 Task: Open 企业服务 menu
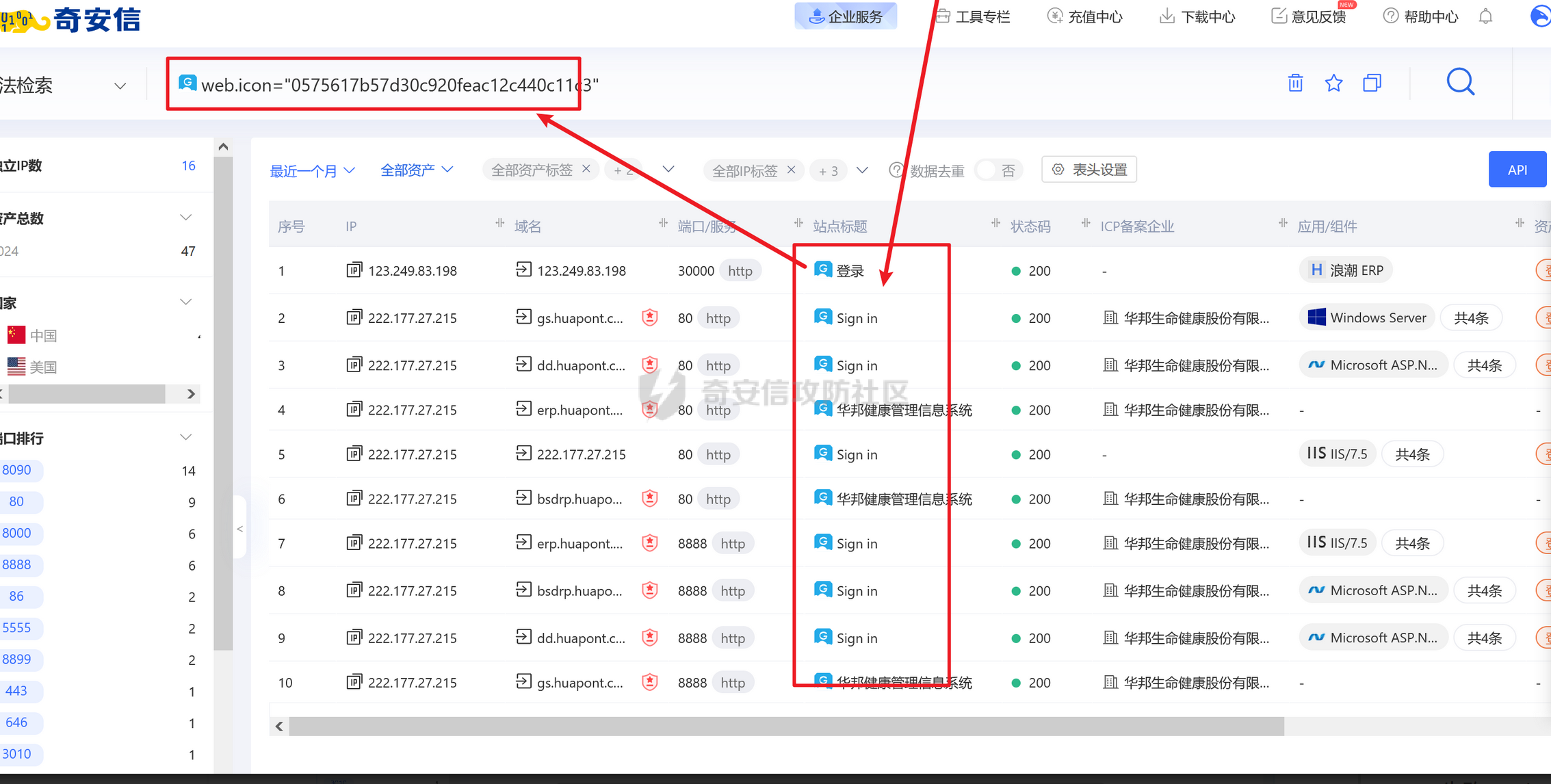pos(846,16)
